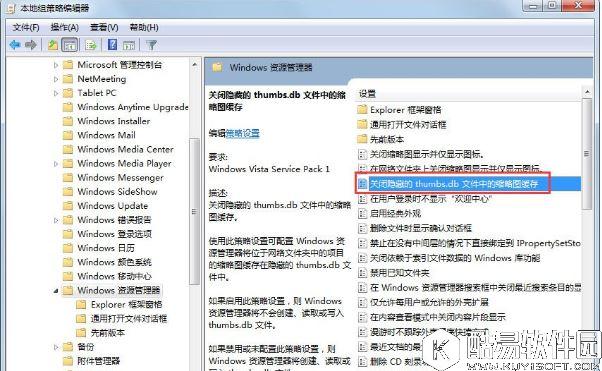The image size is (602, 371).
Task: Click 备份 folder icon in tree
Action: pos(68,347)
